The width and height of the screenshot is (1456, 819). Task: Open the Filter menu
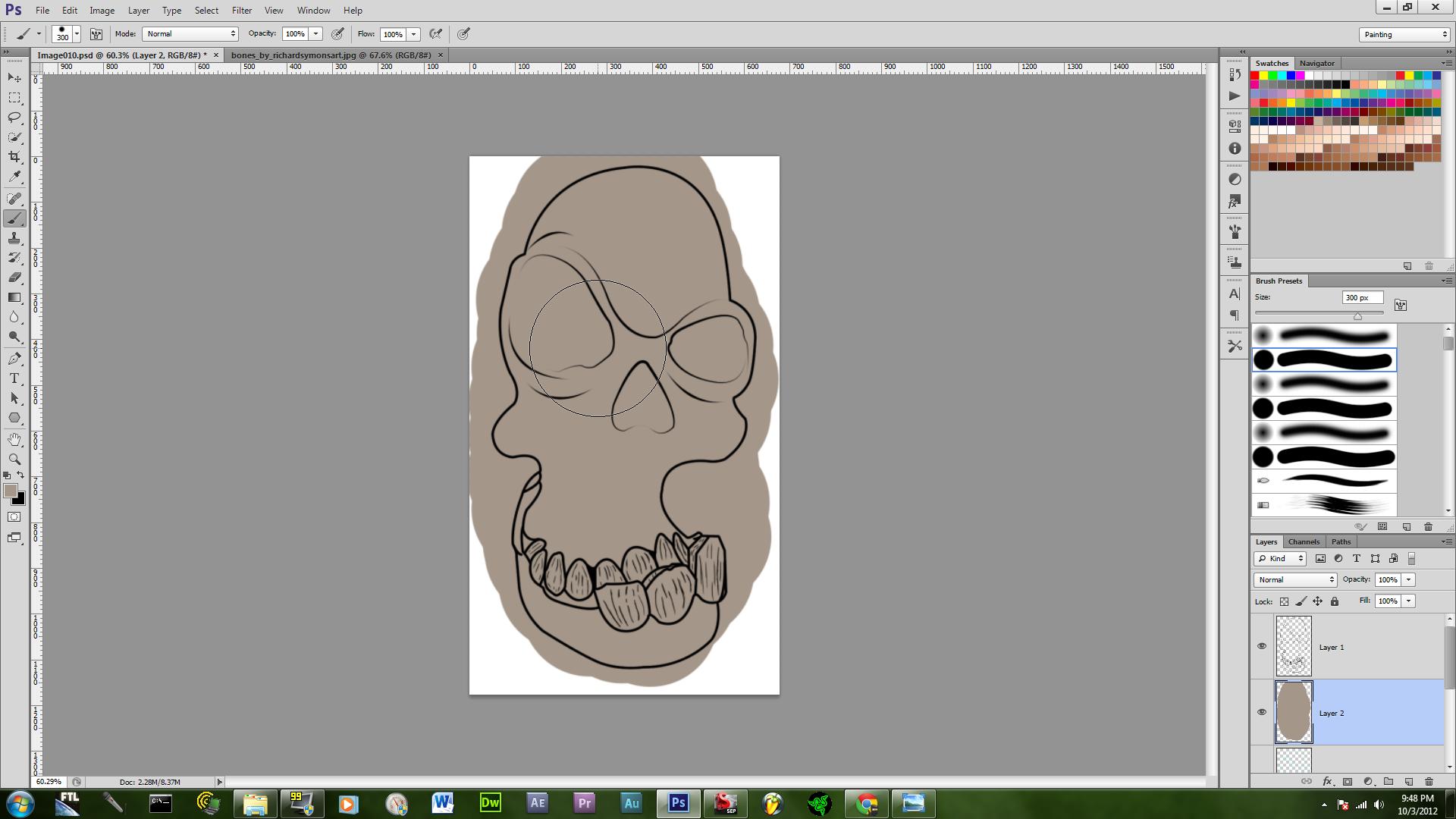coord(242,11)
